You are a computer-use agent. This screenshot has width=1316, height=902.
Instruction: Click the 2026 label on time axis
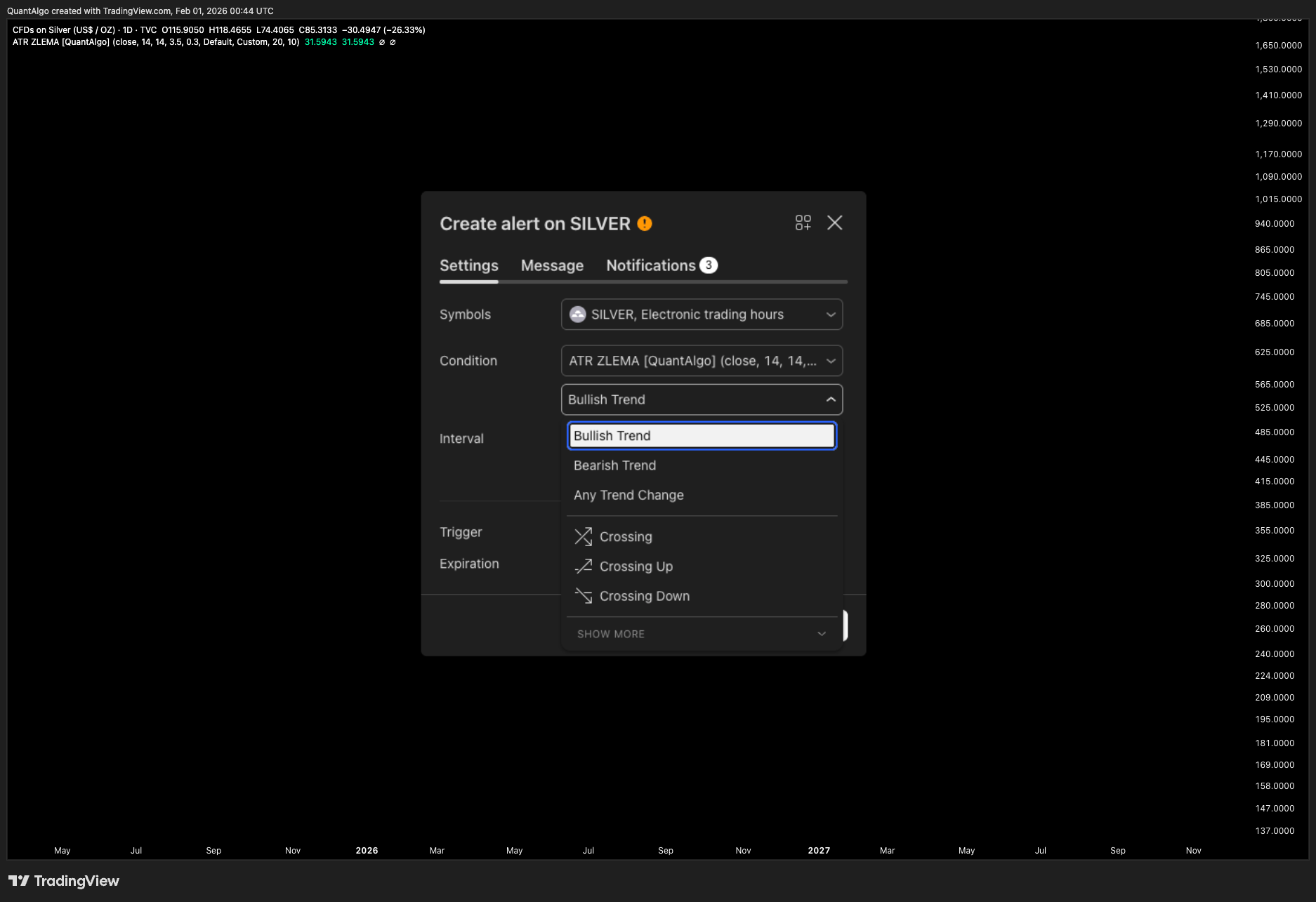(x=367, y=850)
